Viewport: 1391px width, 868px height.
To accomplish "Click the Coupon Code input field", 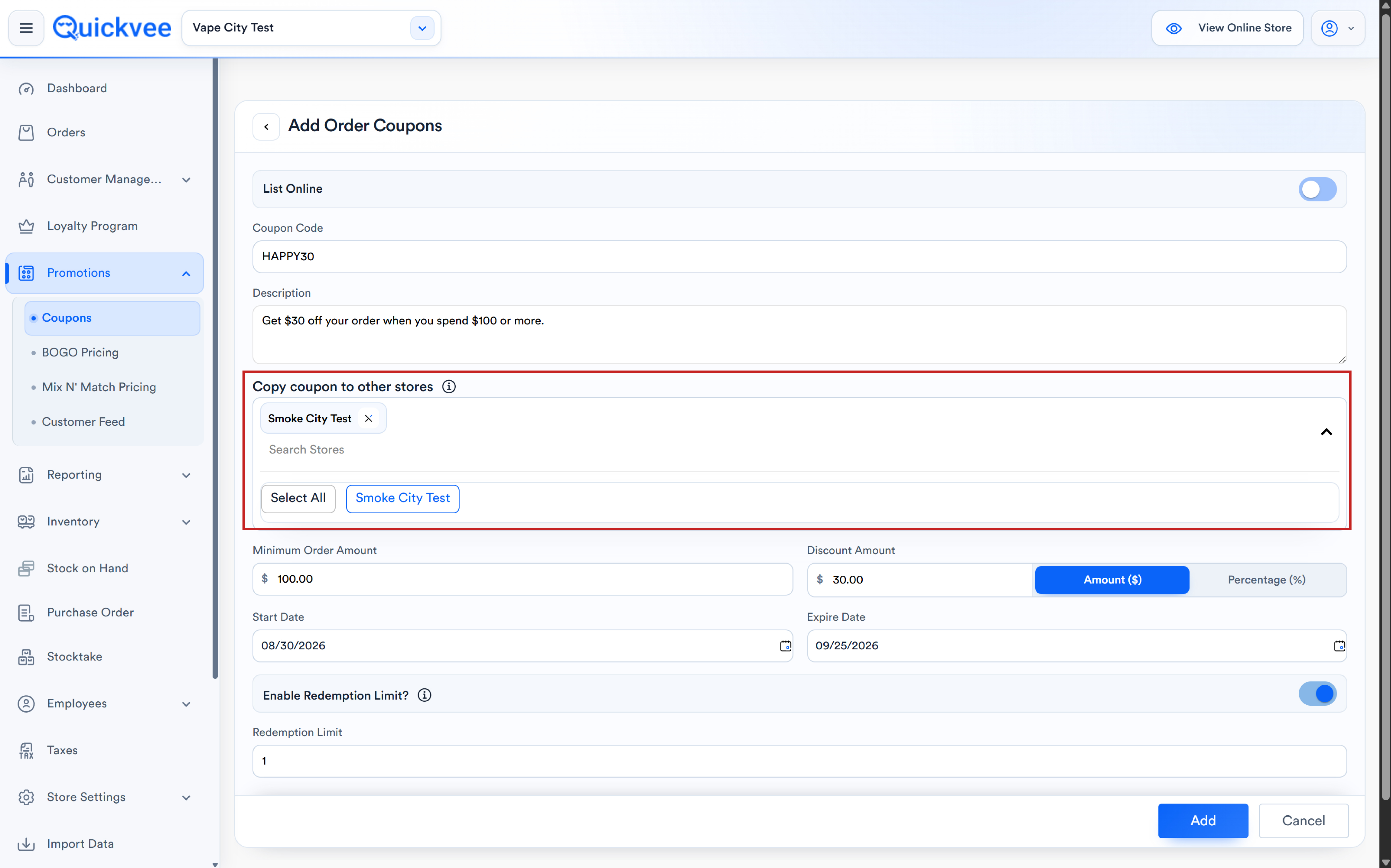I will [x=799, y=257].
